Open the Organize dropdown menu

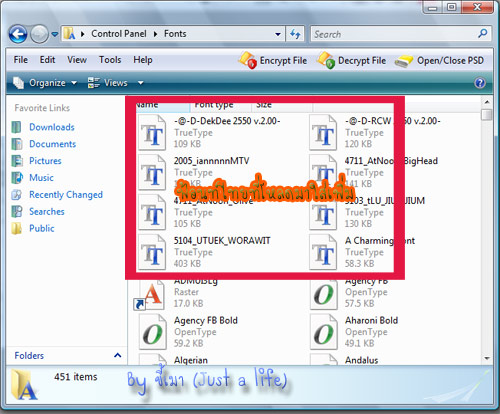click(x=45, y=83)
